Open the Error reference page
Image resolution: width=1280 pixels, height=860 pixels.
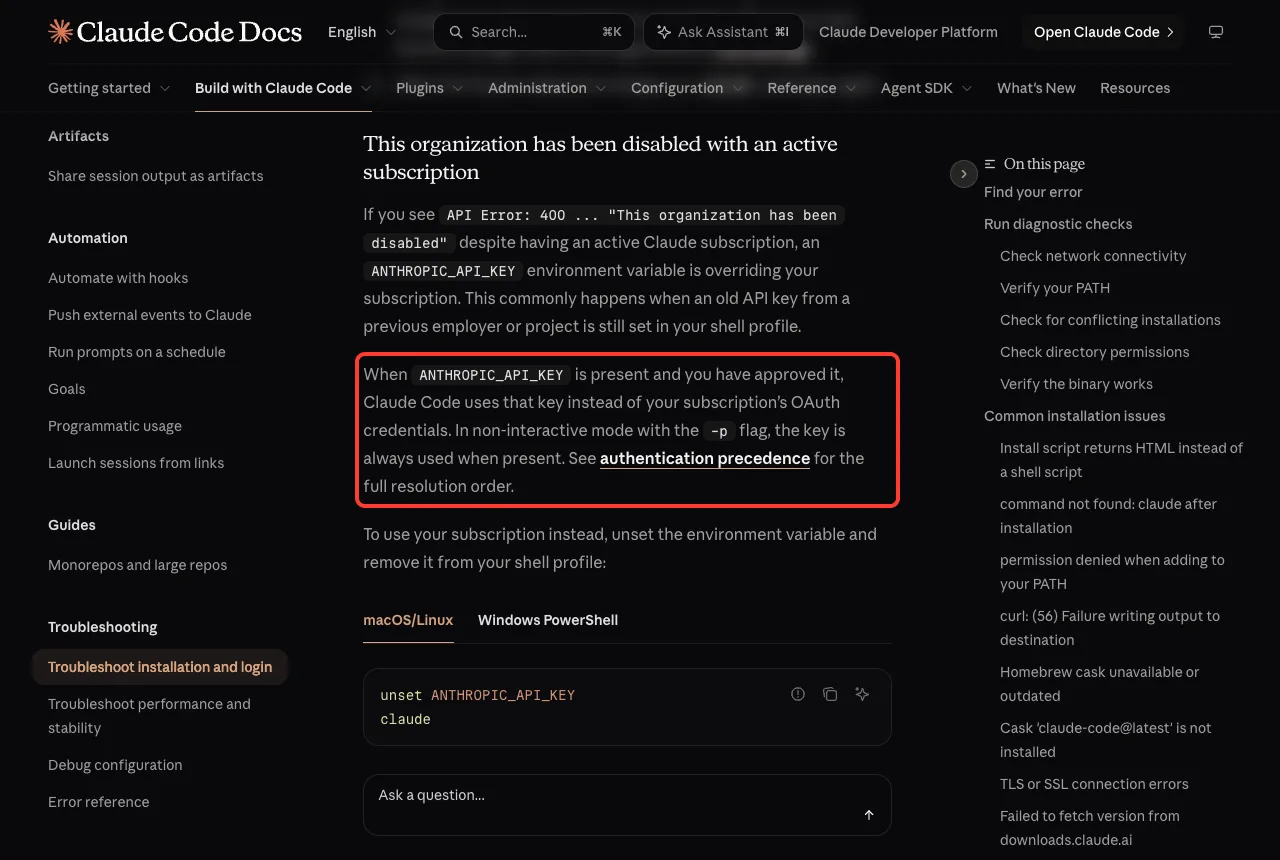[x=99, y=802]
